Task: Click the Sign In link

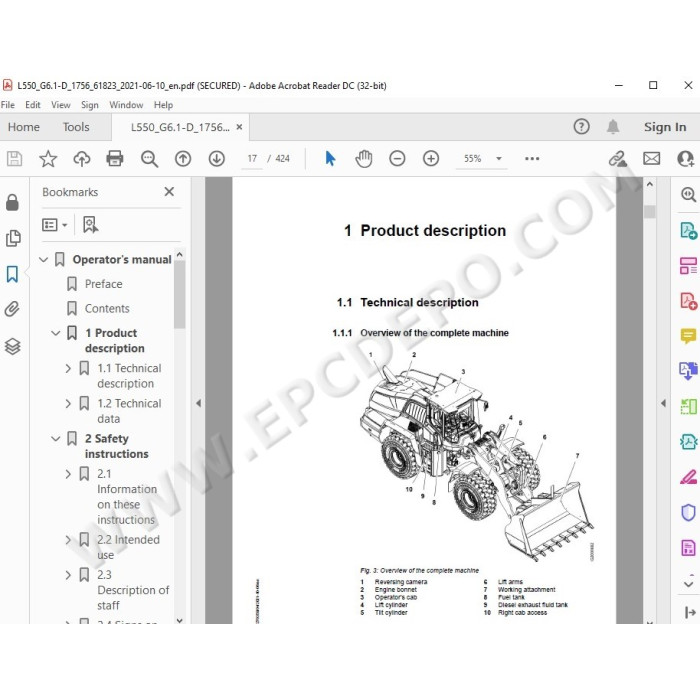Action: [665, 127]
